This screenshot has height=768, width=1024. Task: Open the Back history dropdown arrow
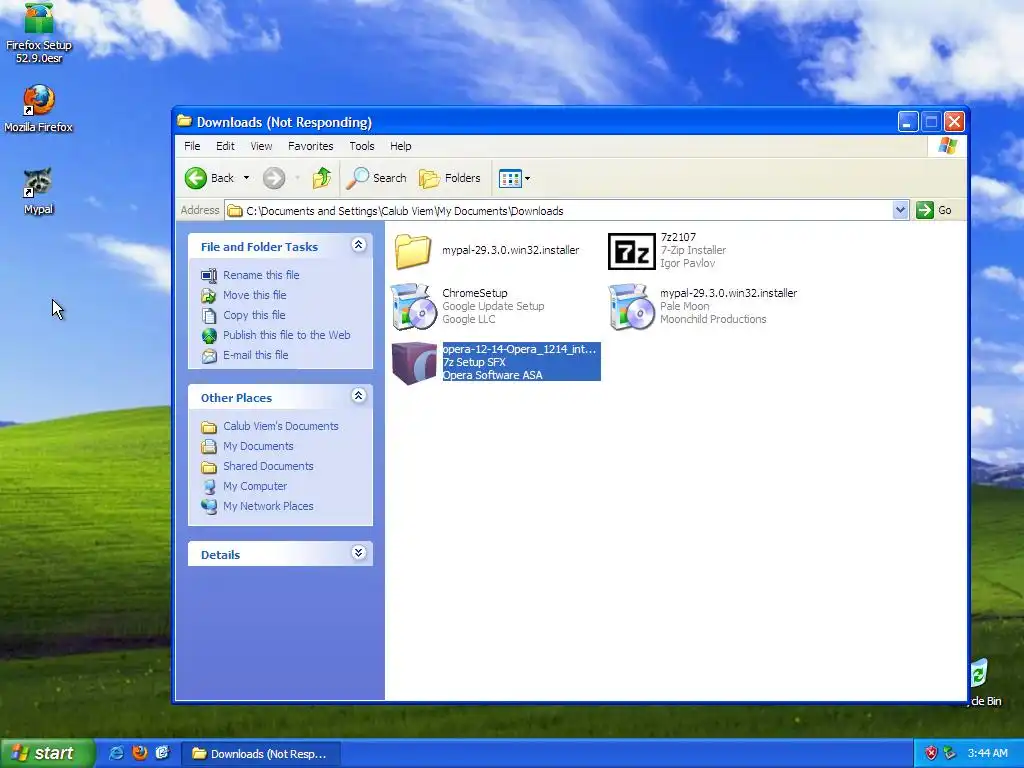tap(246, 178)
